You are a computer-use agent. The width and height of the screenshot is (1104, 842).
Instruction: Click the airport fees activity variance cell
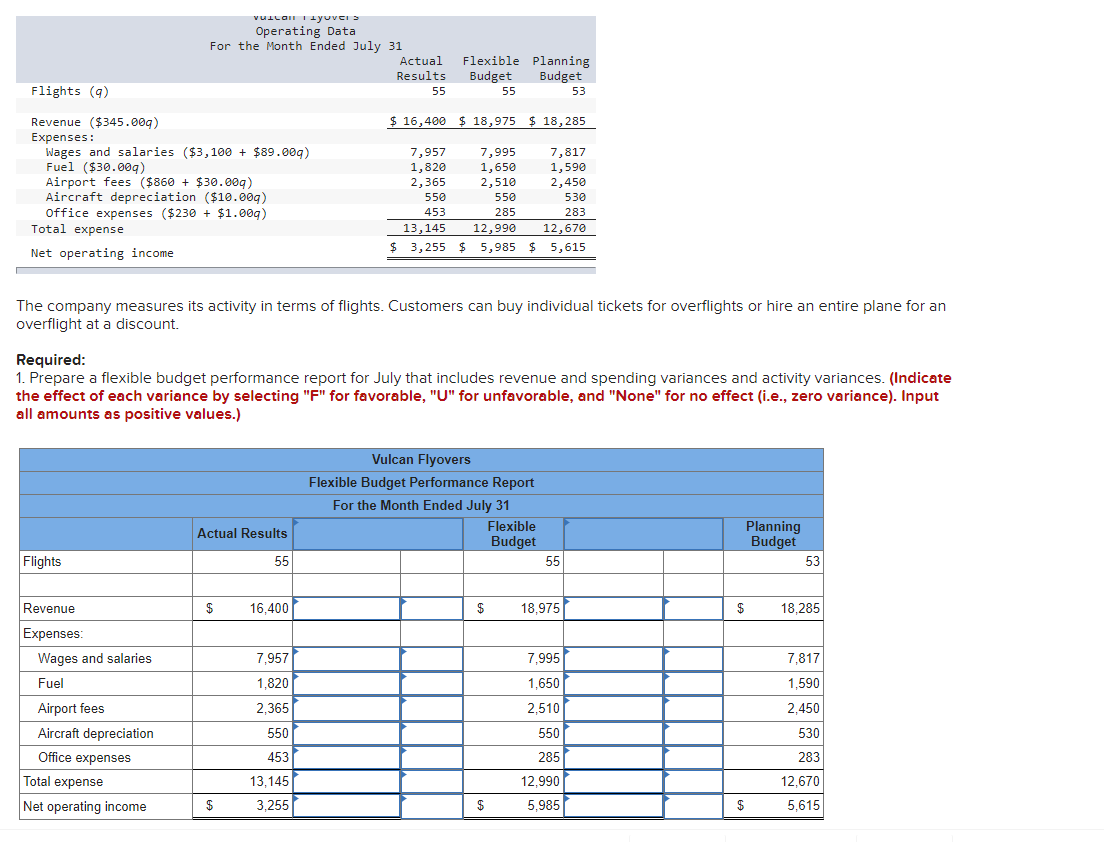coord(613,708)
